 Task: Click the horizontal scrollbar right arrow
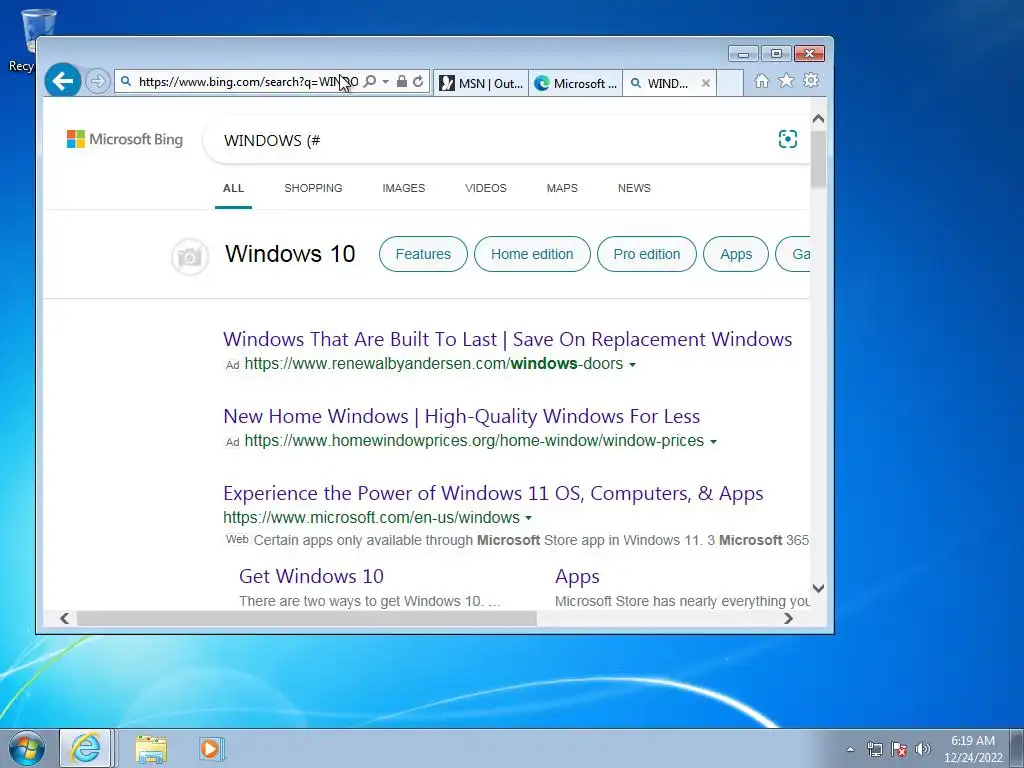(x=788, y=618)
